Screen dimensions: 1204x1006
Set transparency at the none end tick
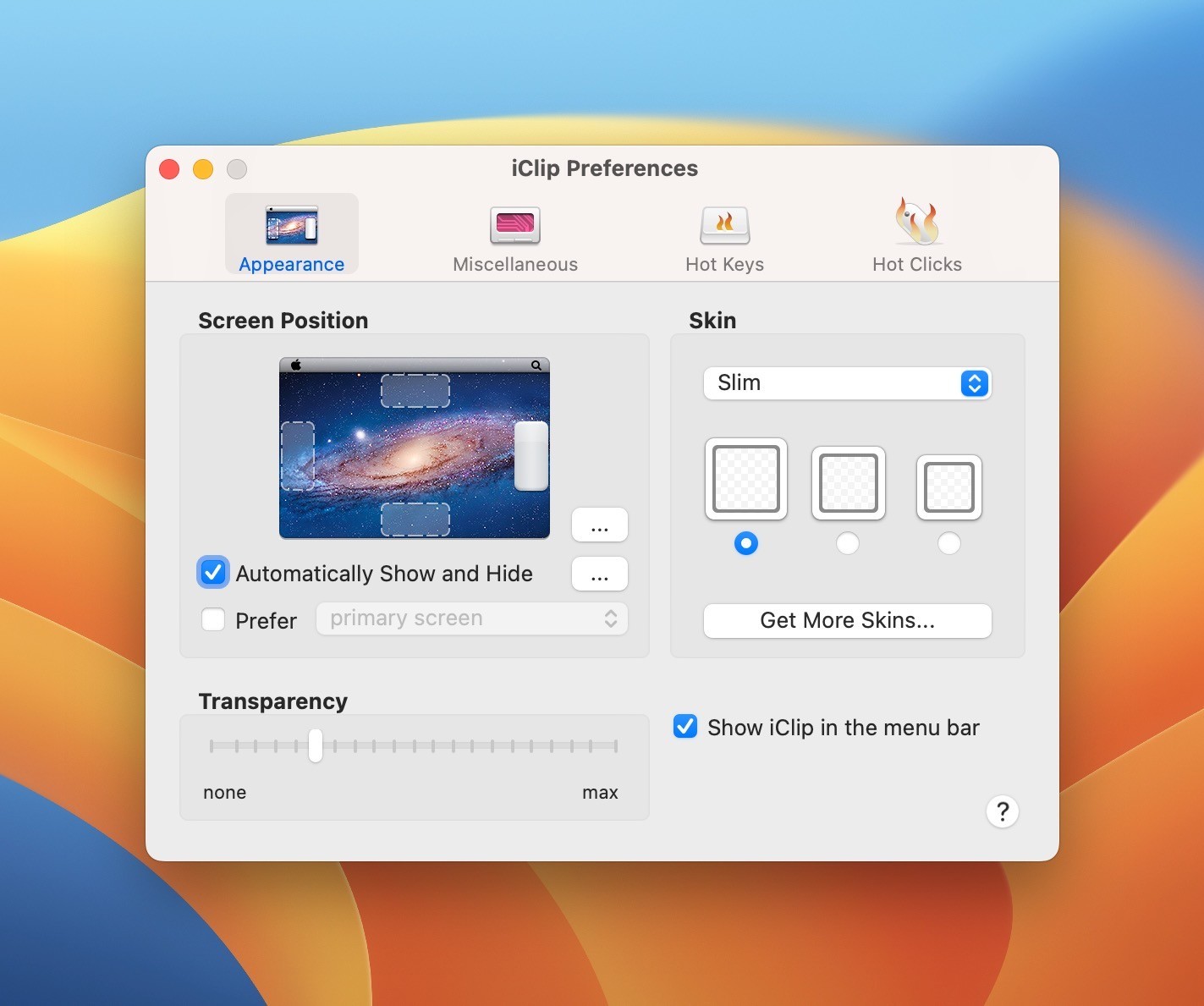click(x=212, y=745)
